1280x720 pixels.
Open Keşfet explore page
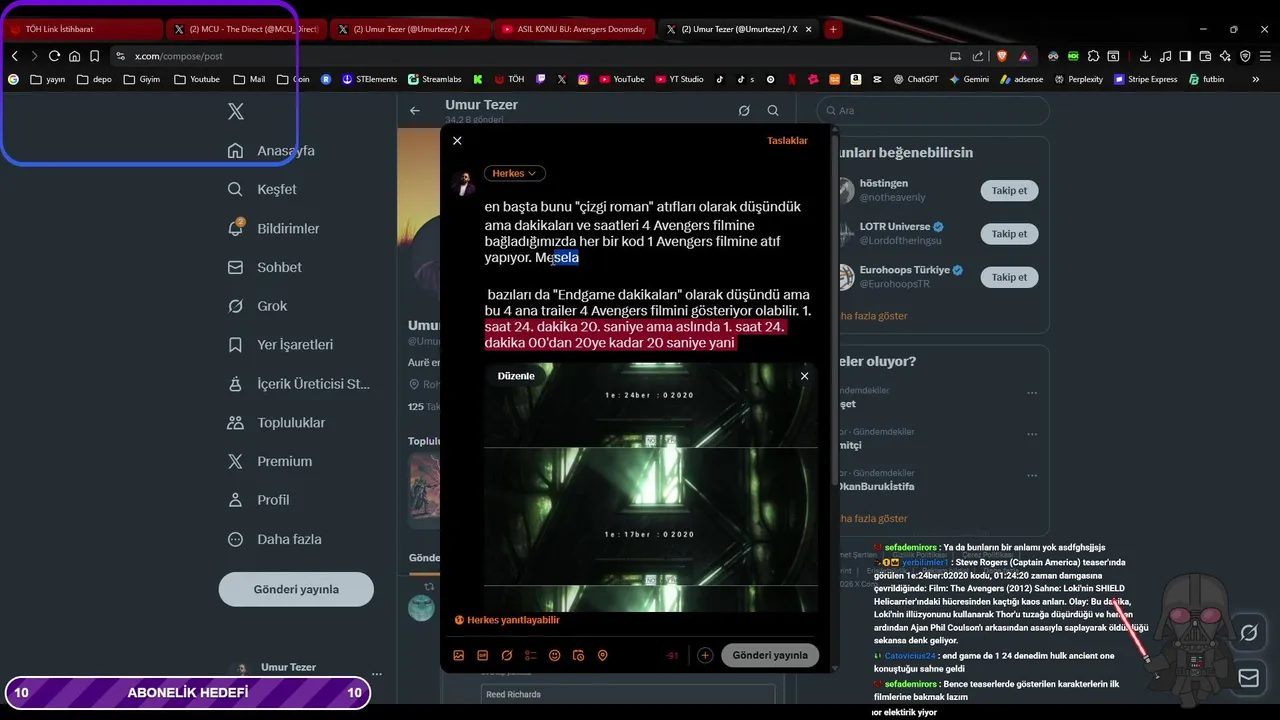(263, 189)
